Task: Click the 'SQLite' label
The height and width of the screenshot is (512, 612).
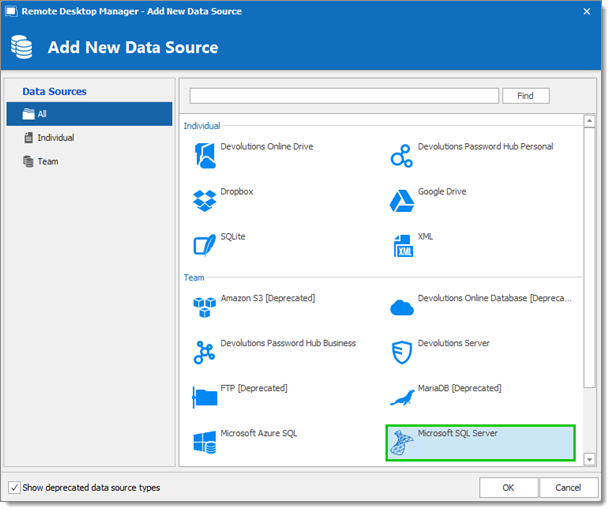Action: [x=233, y=237]
